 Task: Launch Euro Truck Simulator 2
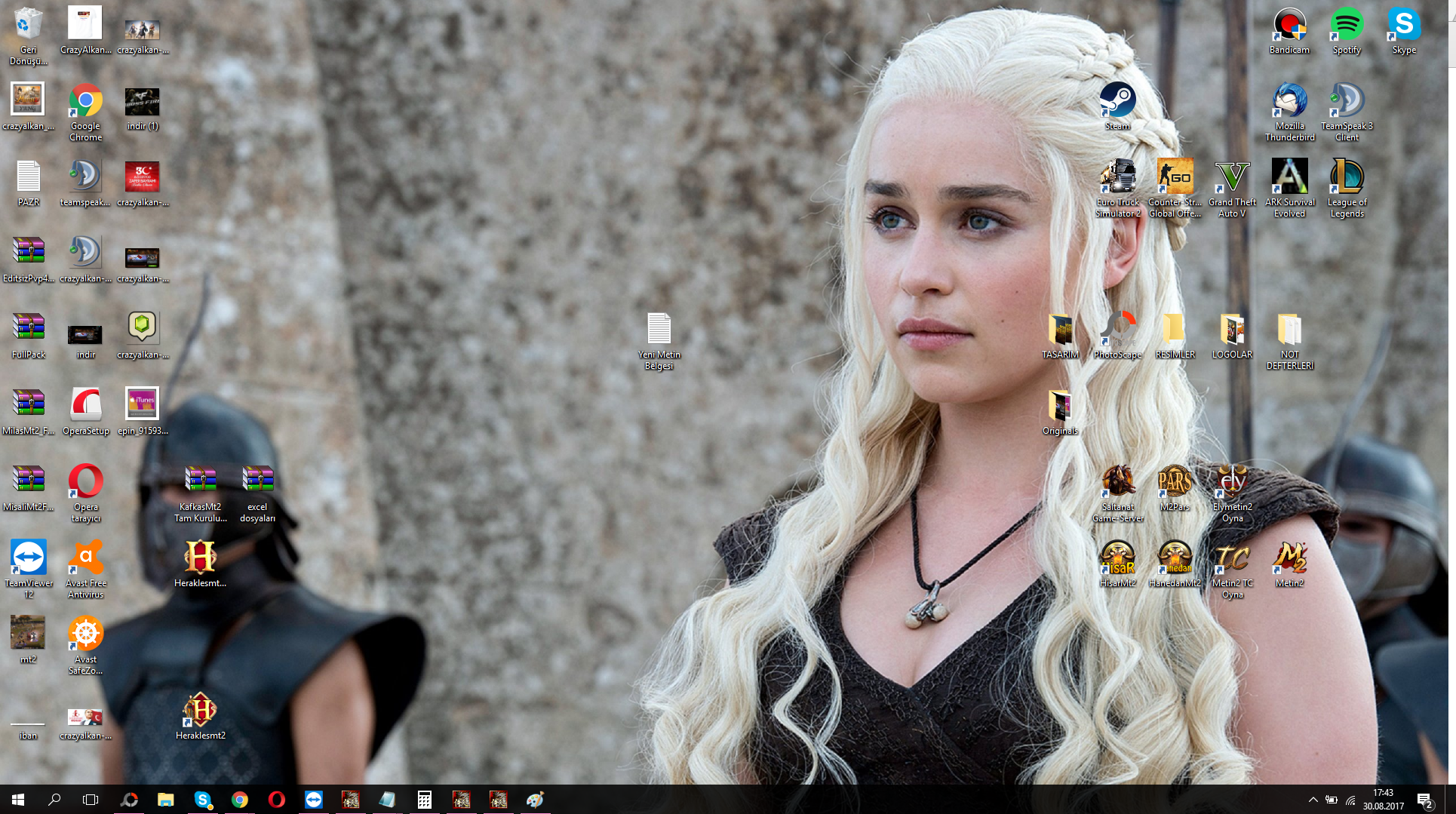[x=1117, y=189]
